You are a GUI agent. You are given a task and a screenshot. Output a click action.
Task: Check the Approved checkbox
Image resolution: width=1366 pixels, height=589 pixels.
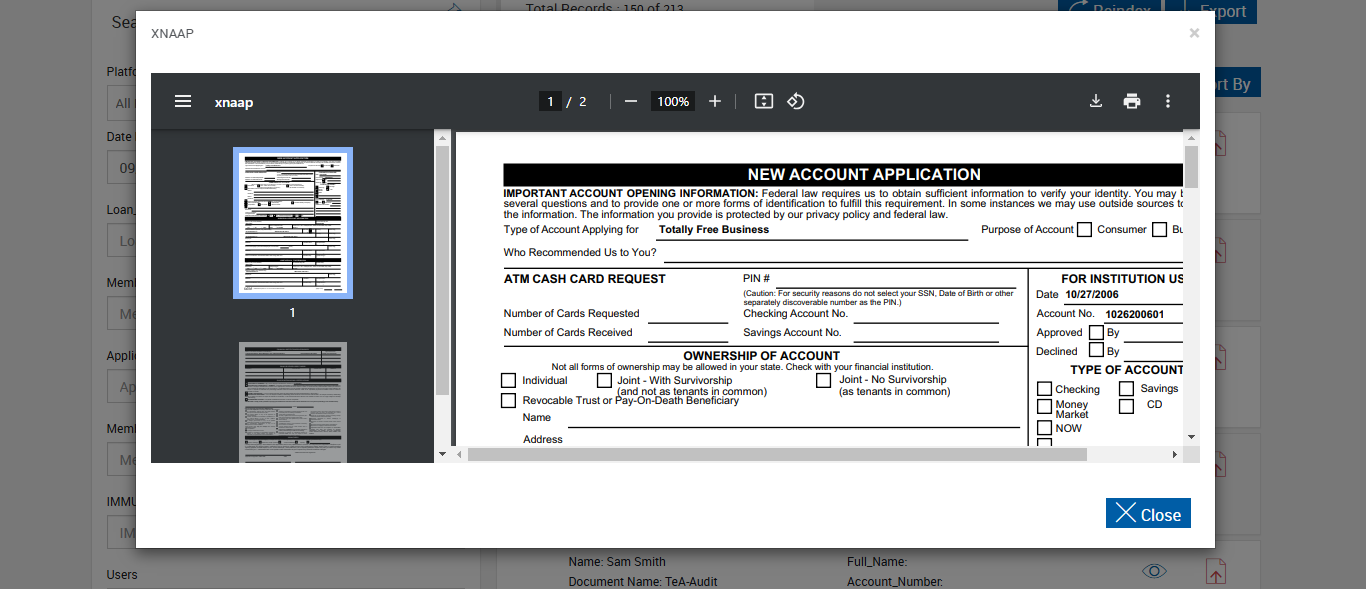tap(1096, 333)
